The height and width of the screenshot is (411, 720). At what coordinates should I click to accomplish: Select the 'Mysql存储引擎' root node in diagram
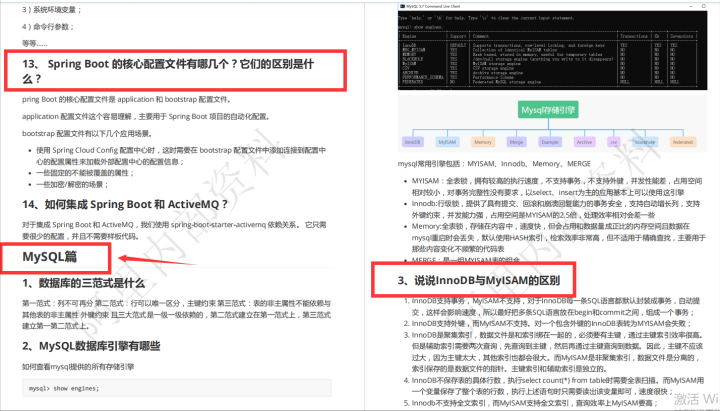coord(548,110)
